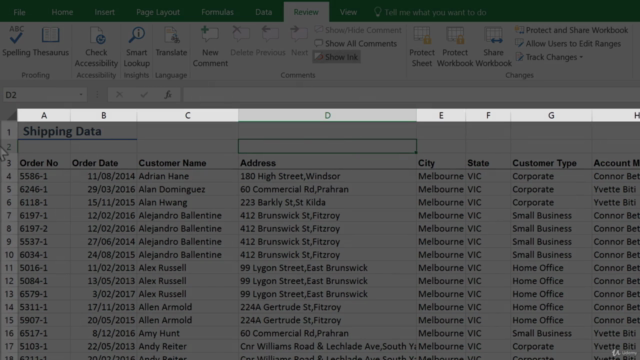Select column G header

[x=551, y=116]
